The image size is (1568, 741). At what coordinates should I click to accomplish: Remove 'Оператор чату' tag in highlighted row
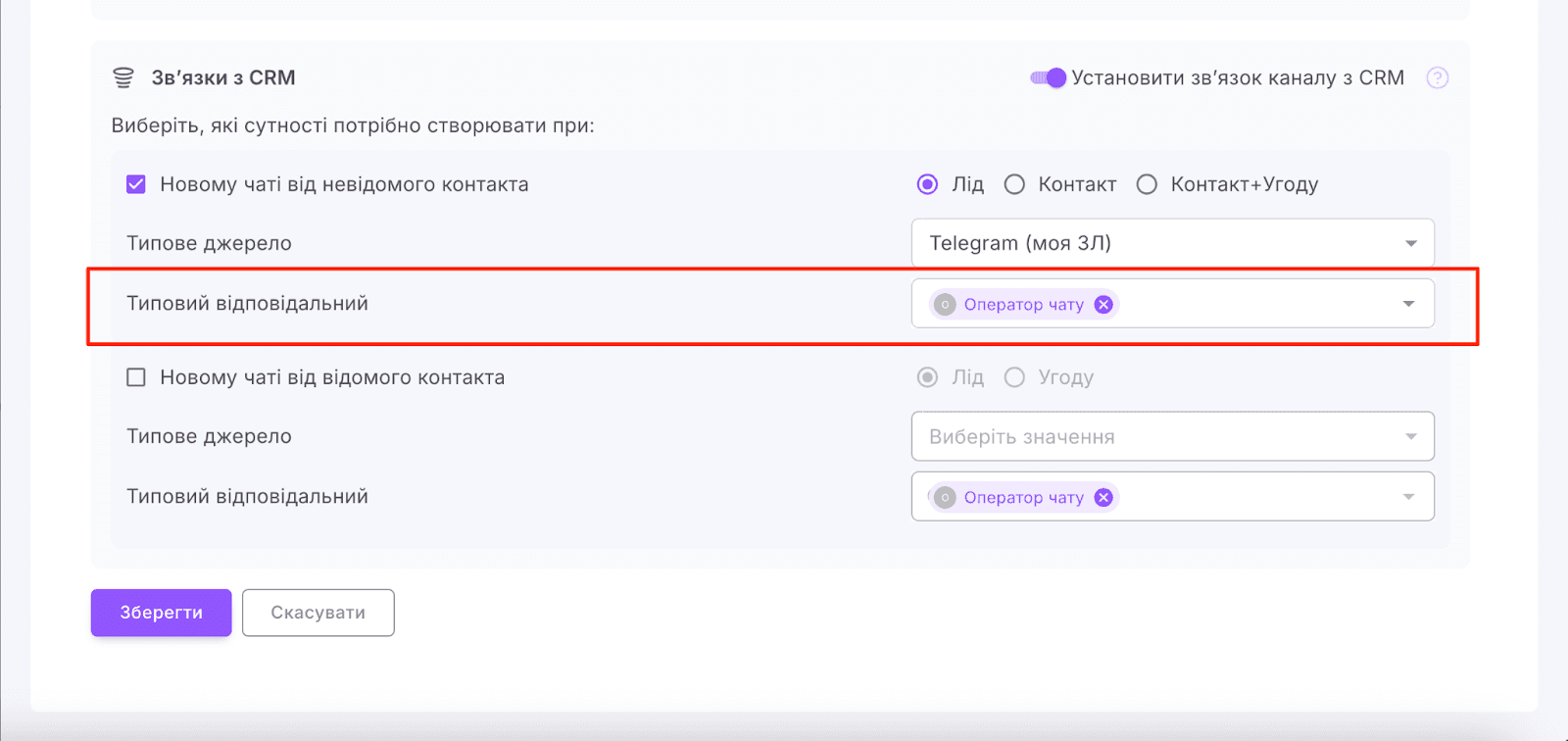(1103, 305)
